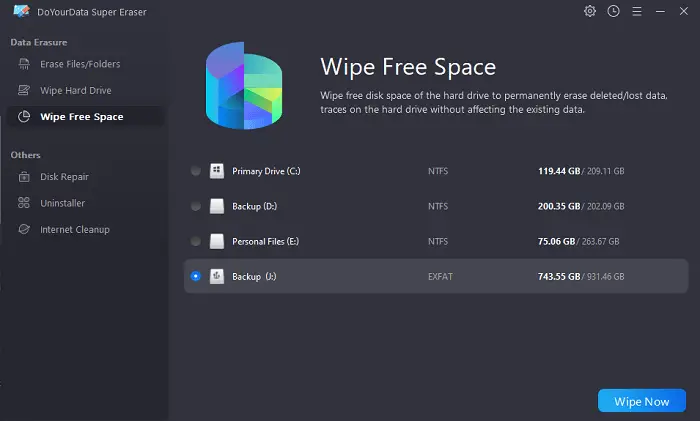Minimize the Super Eraser window
The width and height of the screenshot is (700, 421).
click(x=660, y=11)
